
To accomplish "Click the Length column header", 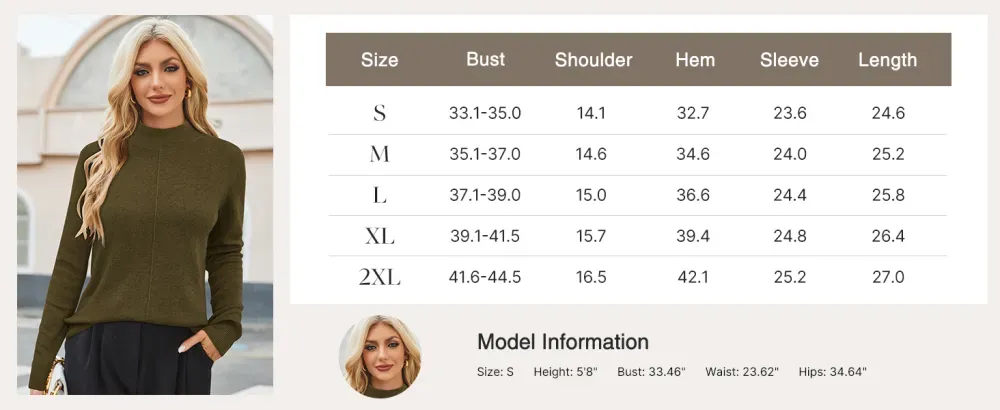I will point(887,60).
